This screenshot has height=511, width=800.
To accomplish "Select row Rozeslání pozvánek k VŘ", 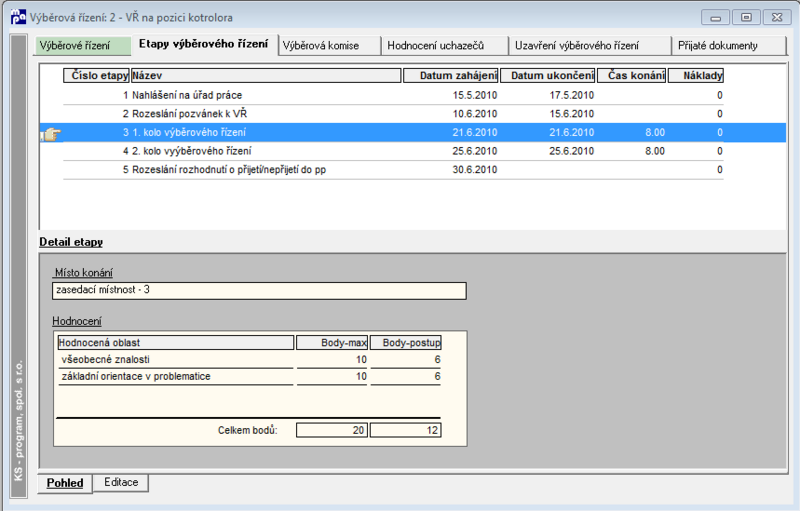I will (x=393, y=114).
